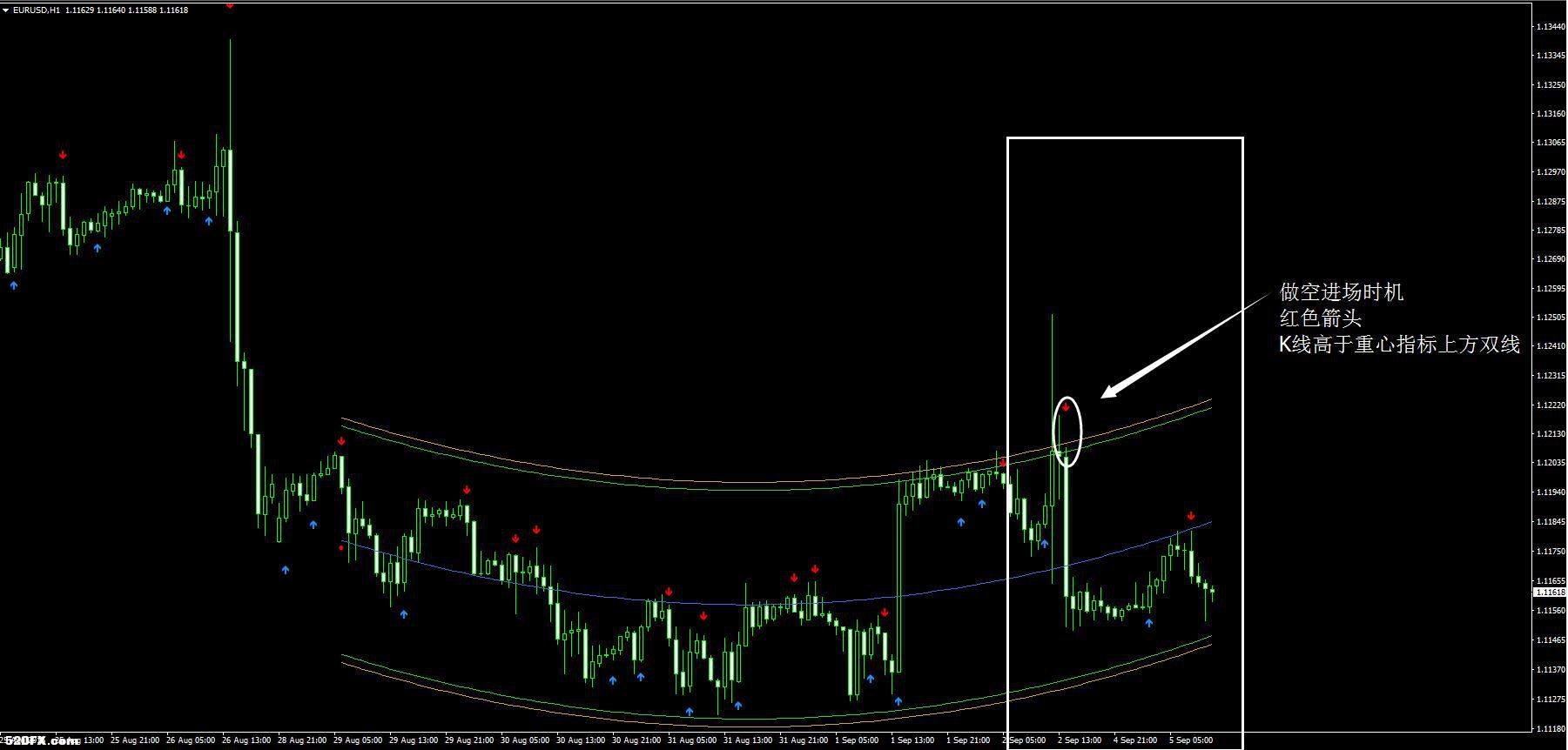Image resolution: width=1568 pixels, height=750 pixels.
Task: Click price scale label 1.11465
Action: [1550, 640]
